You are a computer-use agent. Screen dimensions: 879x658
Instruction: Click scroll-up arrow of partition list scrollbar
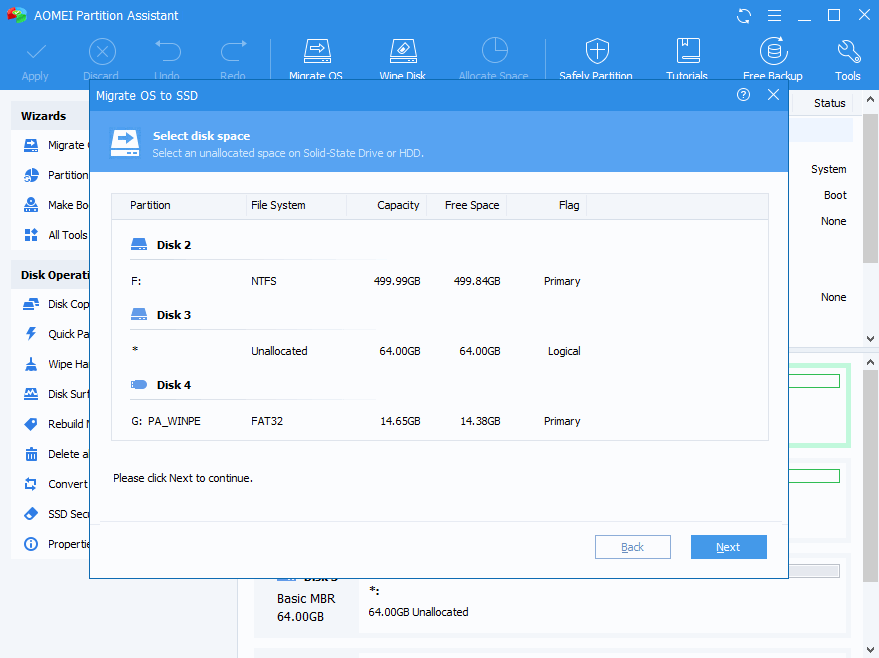pyautogui.click(x=870, y=100)
